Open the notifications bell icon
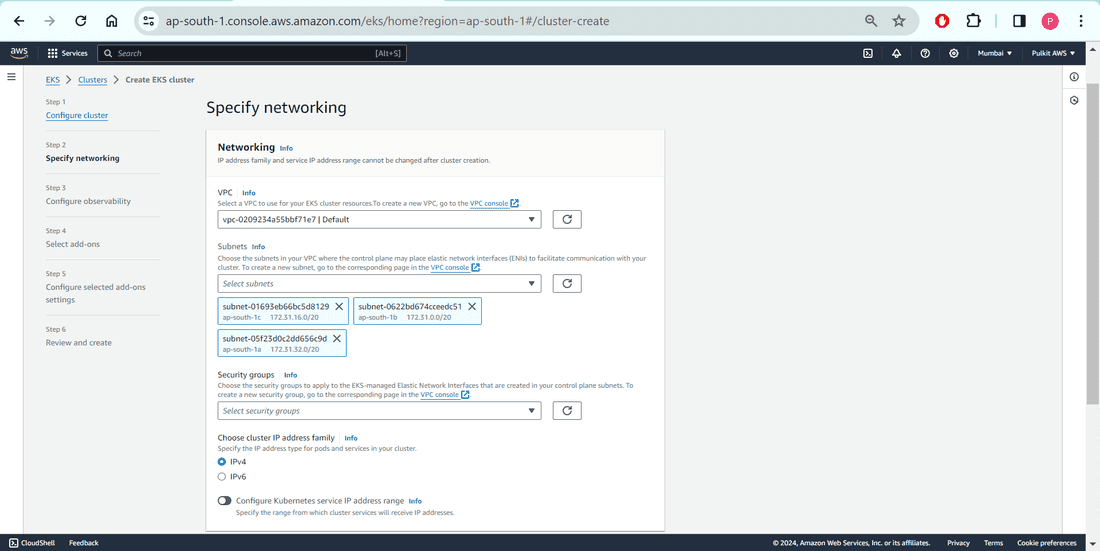 coord(897,53)
